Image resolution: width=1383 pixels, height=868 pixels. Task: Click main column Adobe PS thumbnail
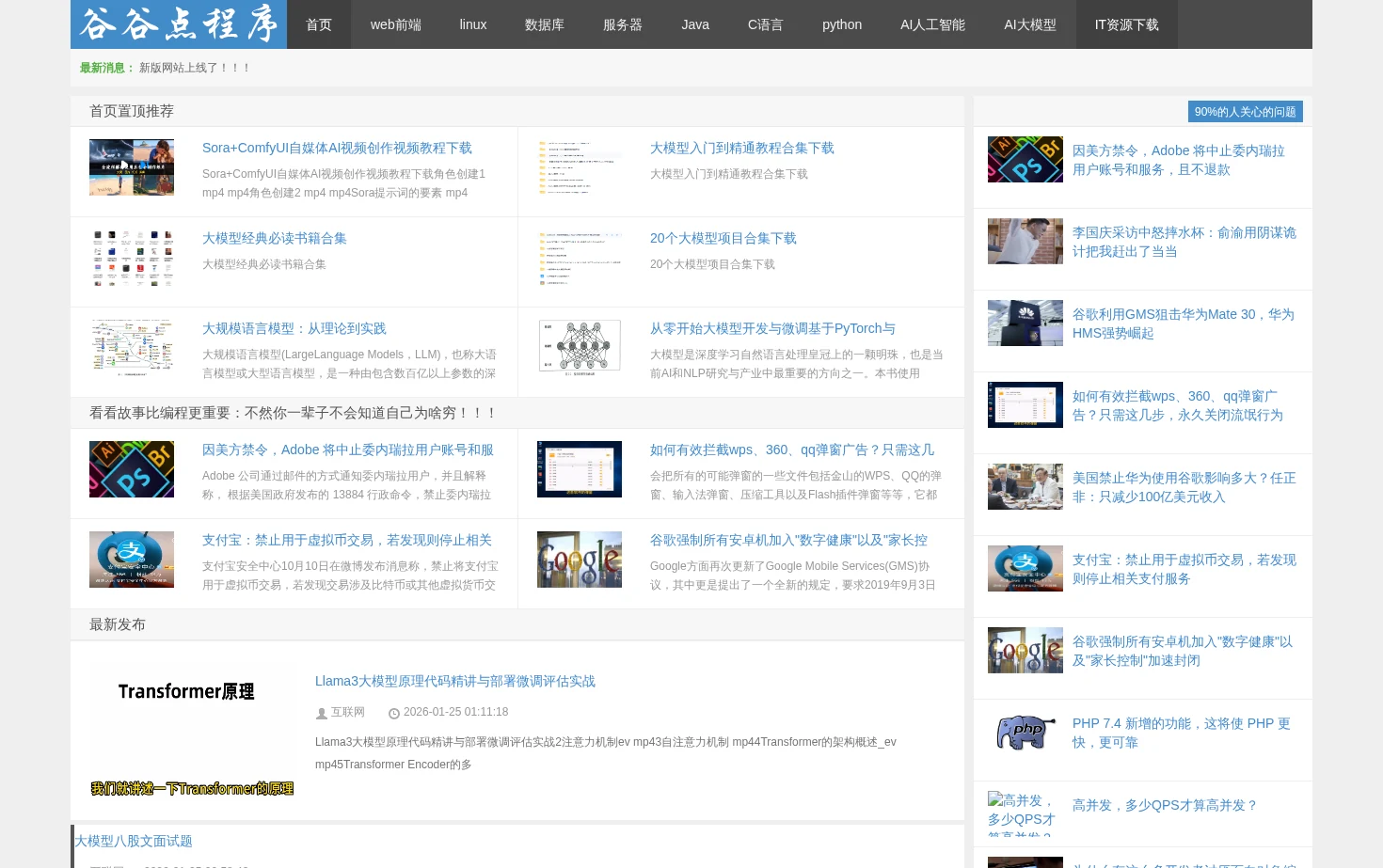[132, 469]
